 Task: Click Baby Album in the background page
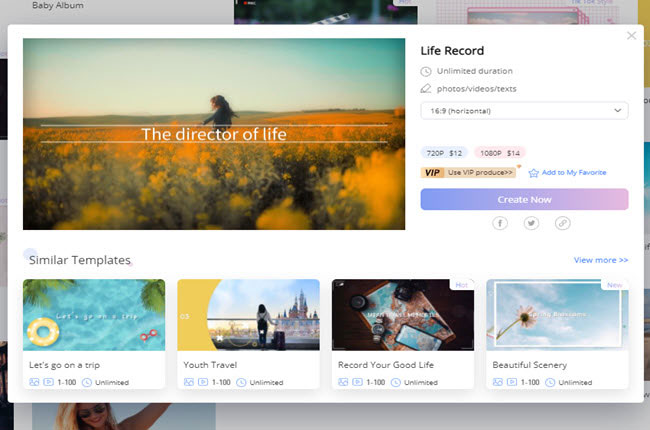(58, 5)
